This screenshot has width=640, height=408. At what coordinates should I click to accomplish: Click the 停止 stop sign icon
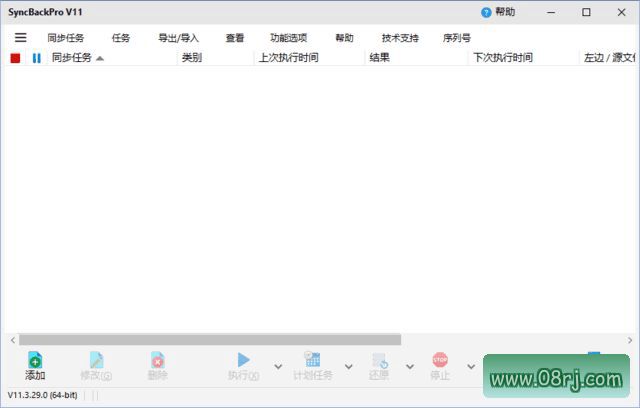(x=440, y=360)
